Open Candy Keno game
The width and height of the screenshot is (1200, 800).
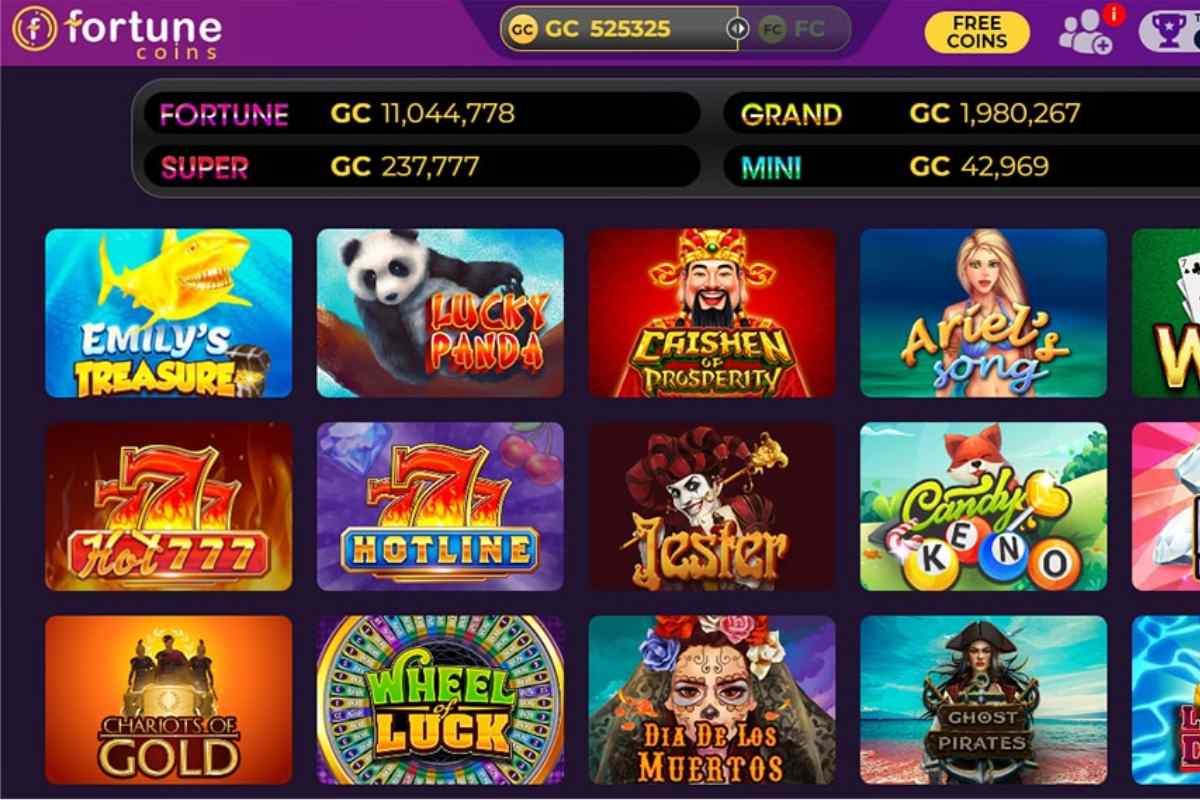coord(984,506)
